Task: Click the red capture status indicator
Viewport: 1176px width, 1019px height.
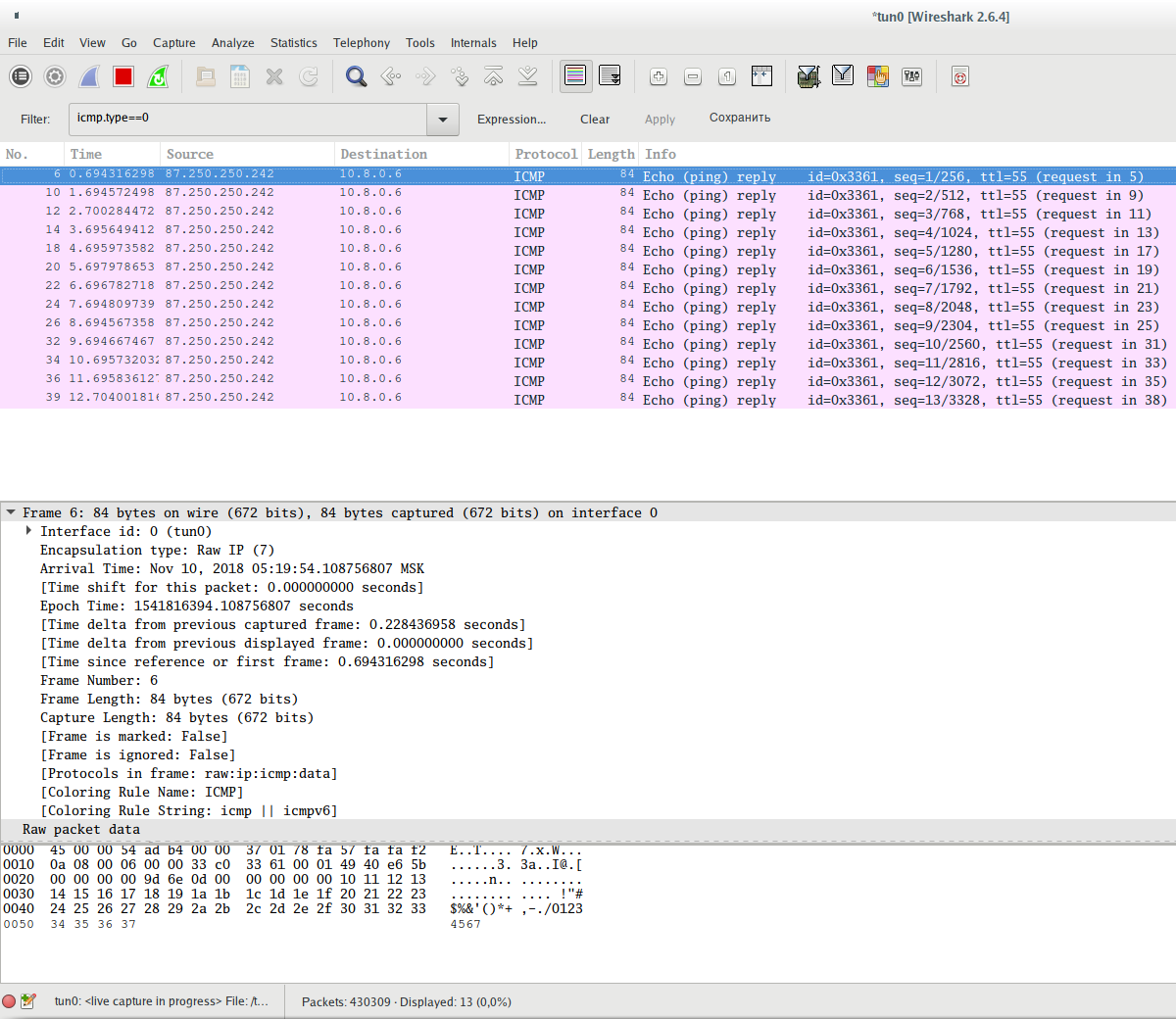Action: tap(9, 1001)
